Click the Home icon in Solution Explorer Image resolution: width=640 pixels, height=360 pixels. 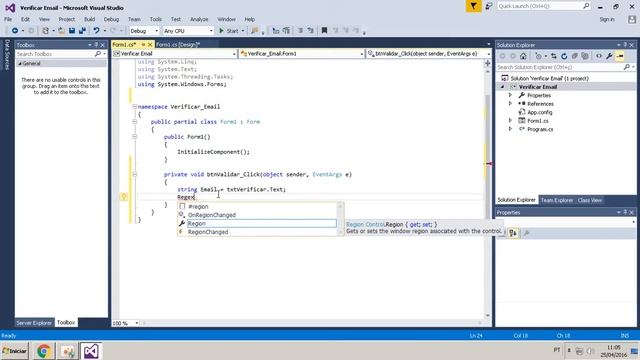coord(523,56)
